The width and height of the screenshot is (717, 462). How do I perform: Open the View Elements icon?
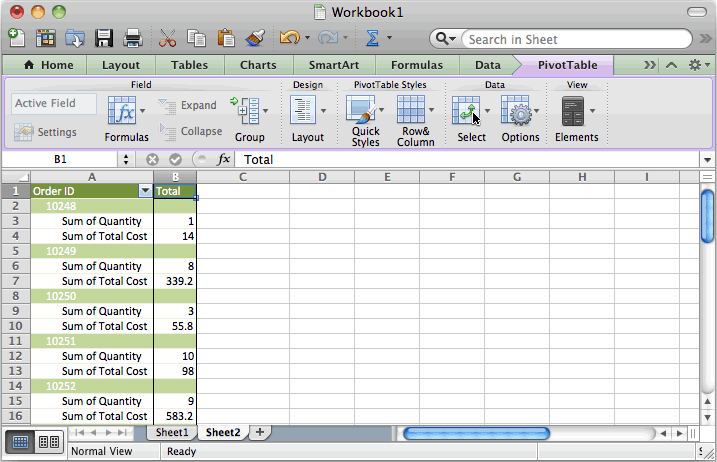573,111
